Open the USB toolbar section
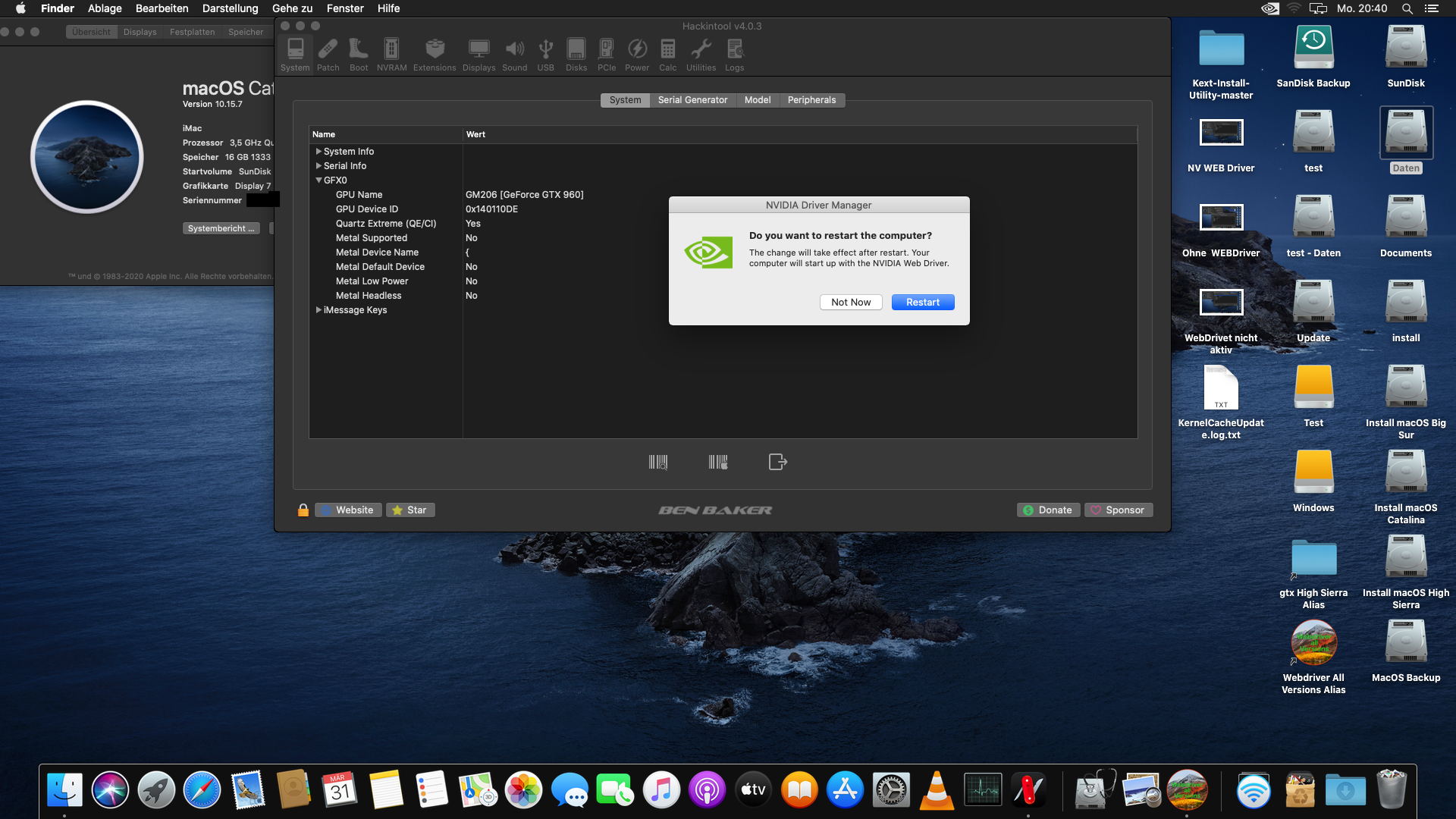The image size is (1456, 819). 545,55
